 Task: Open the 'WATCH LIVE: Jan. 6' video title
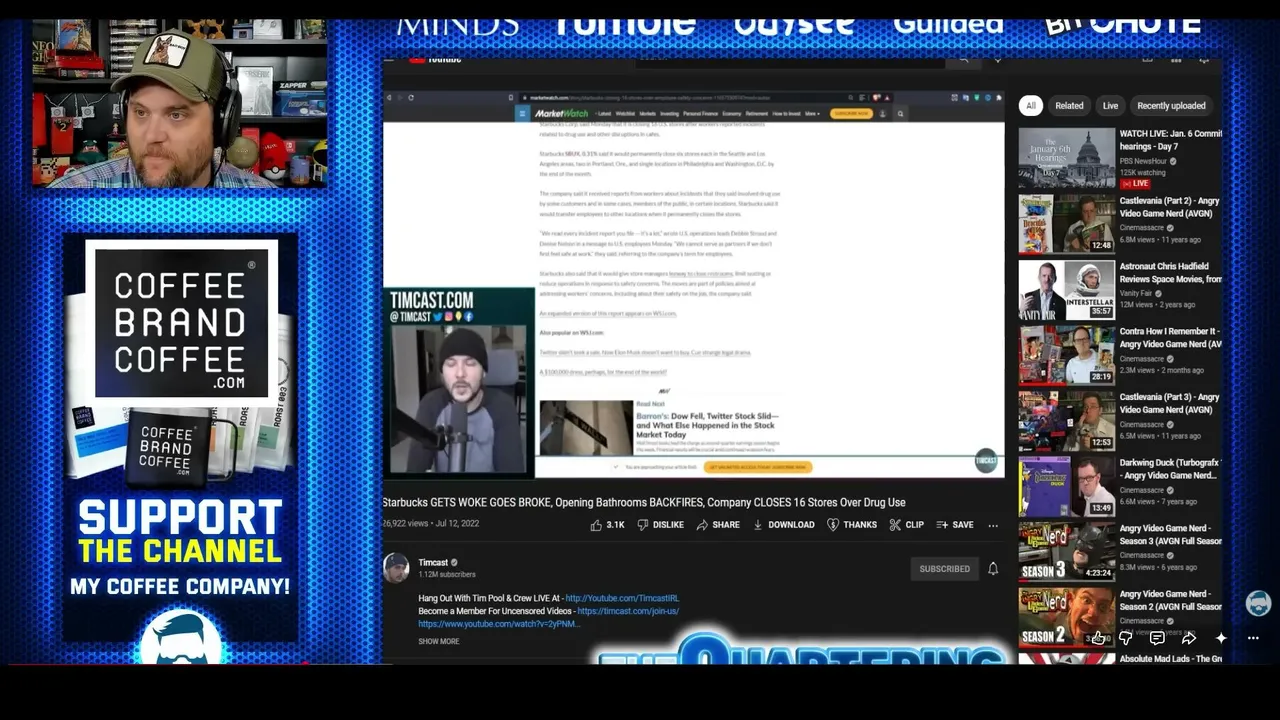(1171, 140)
